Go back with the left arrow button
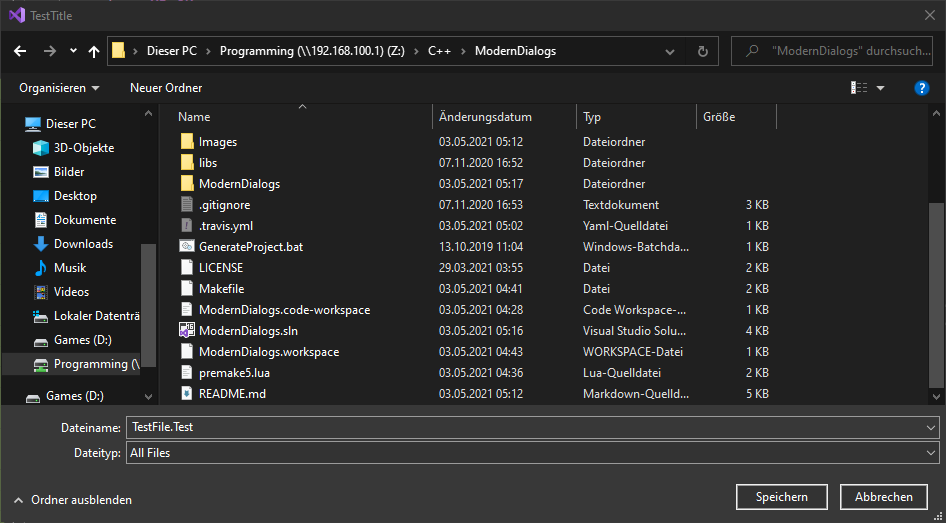This screenshot has height=523, width=946. pyautogui.click(x=20, y=51)
